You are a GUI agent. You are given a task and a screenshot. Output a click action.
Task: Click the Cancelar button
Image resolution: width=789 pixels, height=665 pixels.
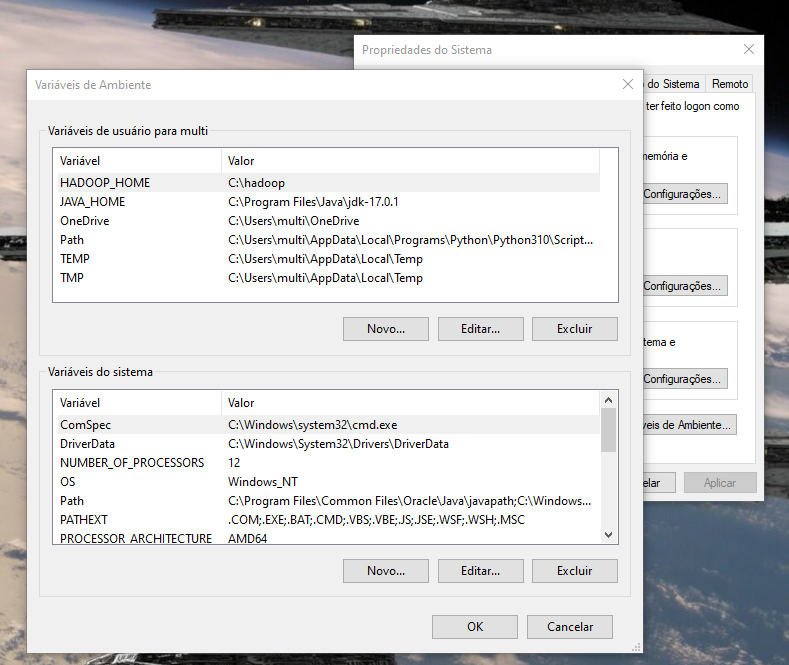tap(570, 627)
